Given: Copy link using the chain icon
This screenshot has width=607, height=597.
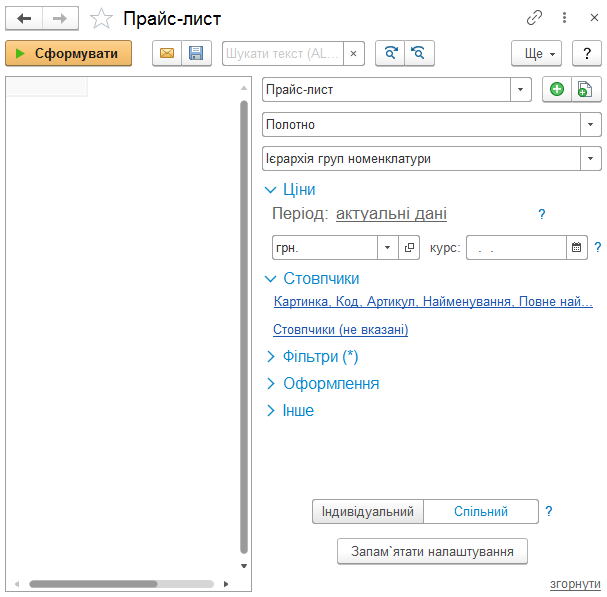Looking at the screenshot, I should [534, 17].
